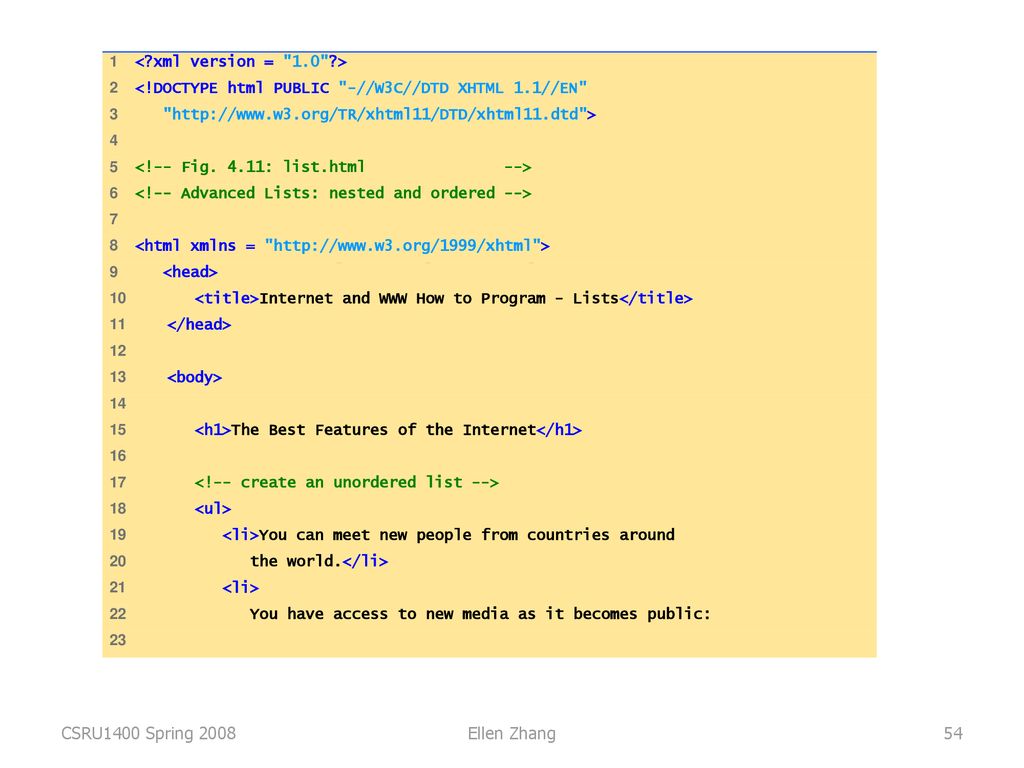Click line number 12

118,351
